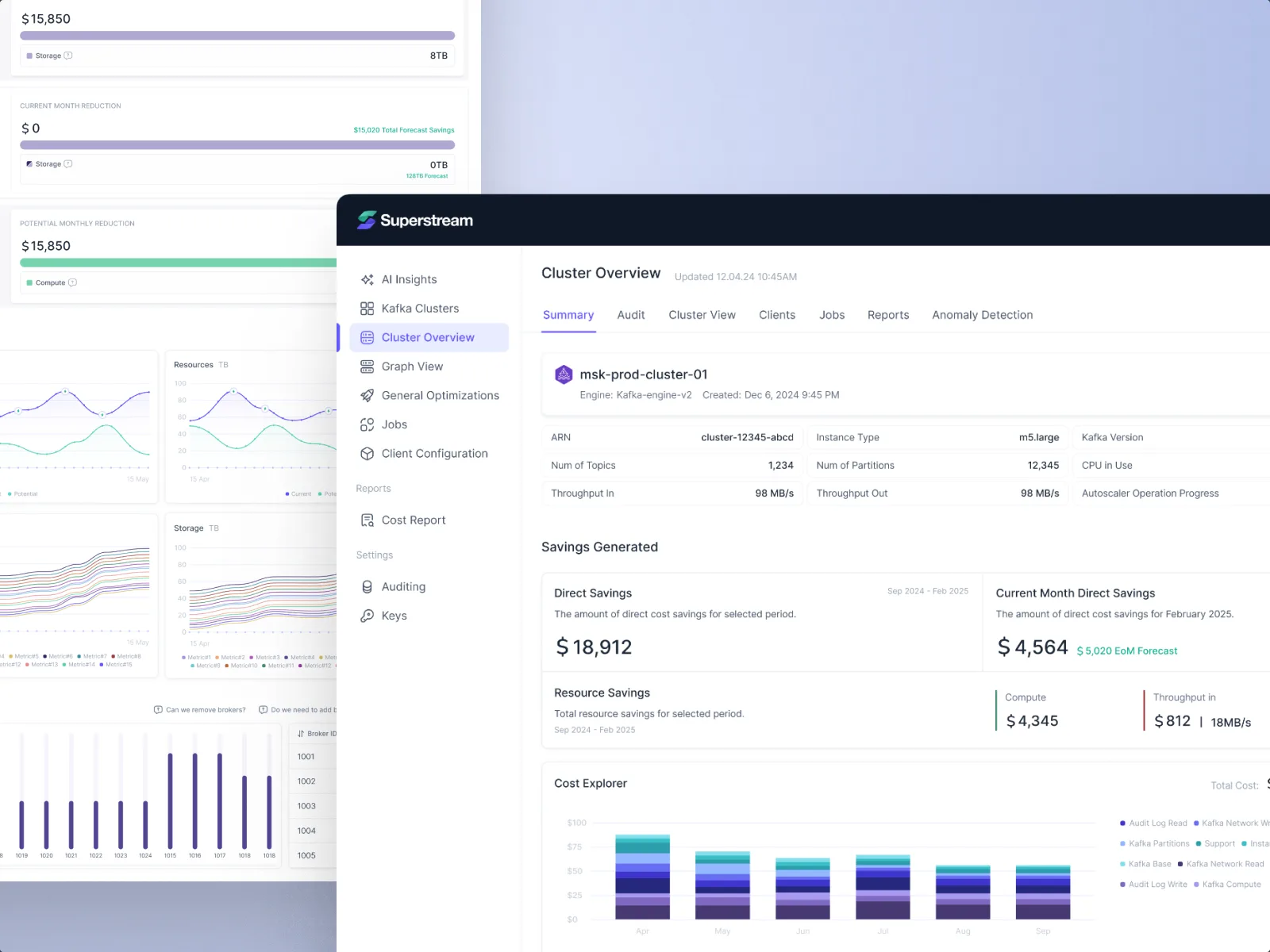Switch to the Audit tab
This screenshot has height=952, width=1270.
[x=631, y=315]
